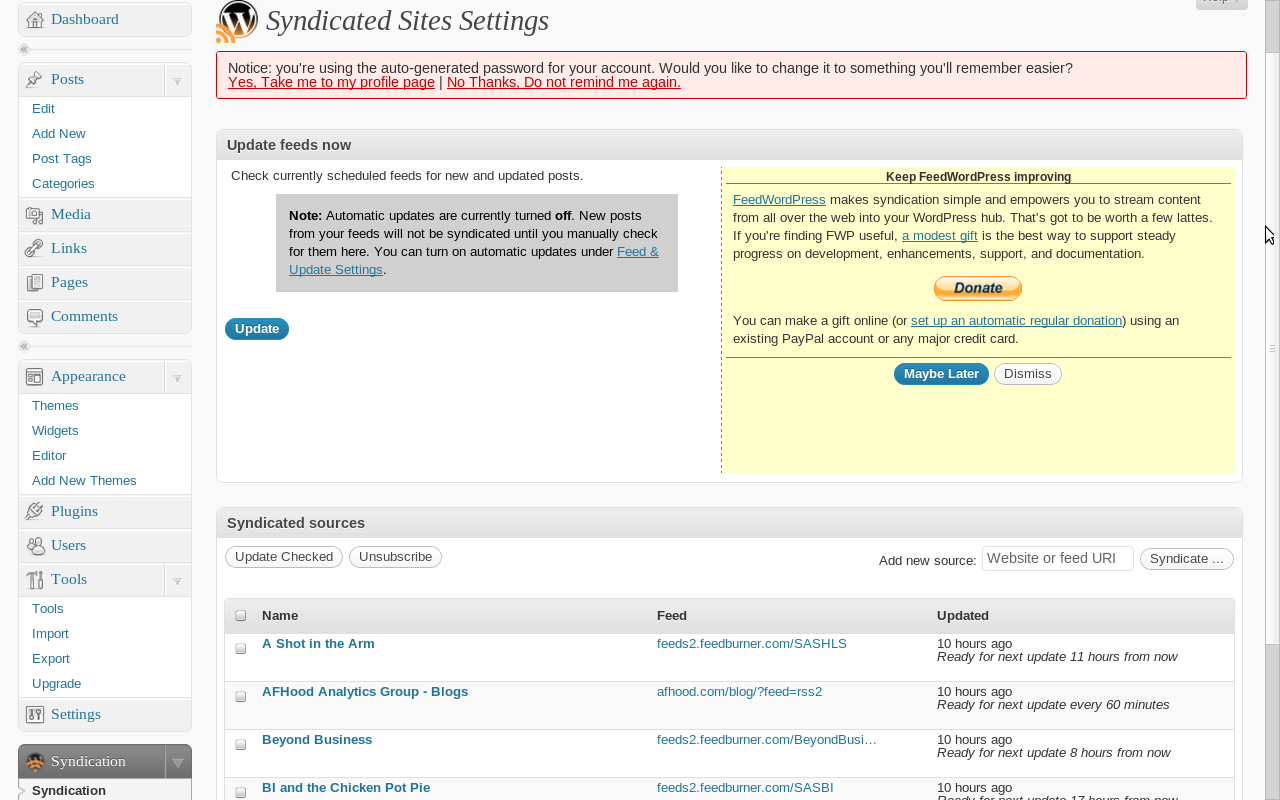This screenshot has height=800, width=1280.
Task: Open Media via its sidebar icon
Action: [x=35, y=215]
